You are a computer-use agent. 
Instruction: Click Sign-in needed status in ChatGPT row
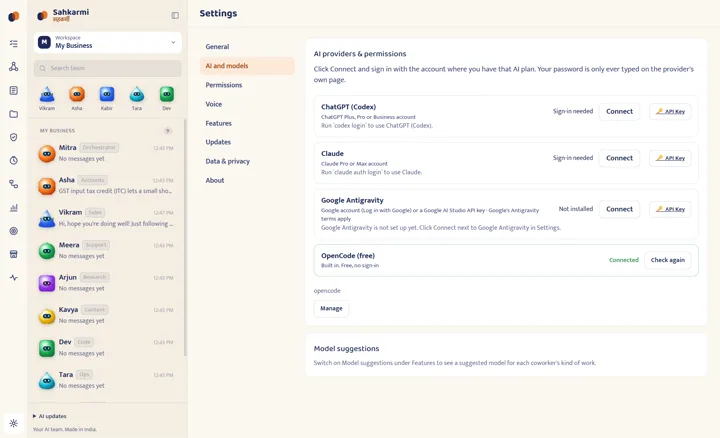573,111
